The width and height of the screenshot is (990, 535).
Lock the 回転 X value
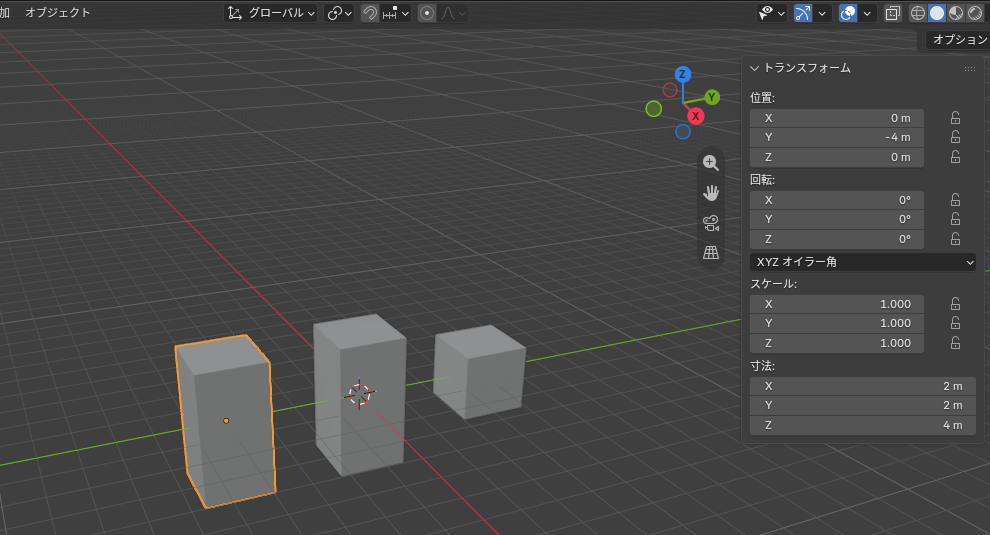pos(955,200)
